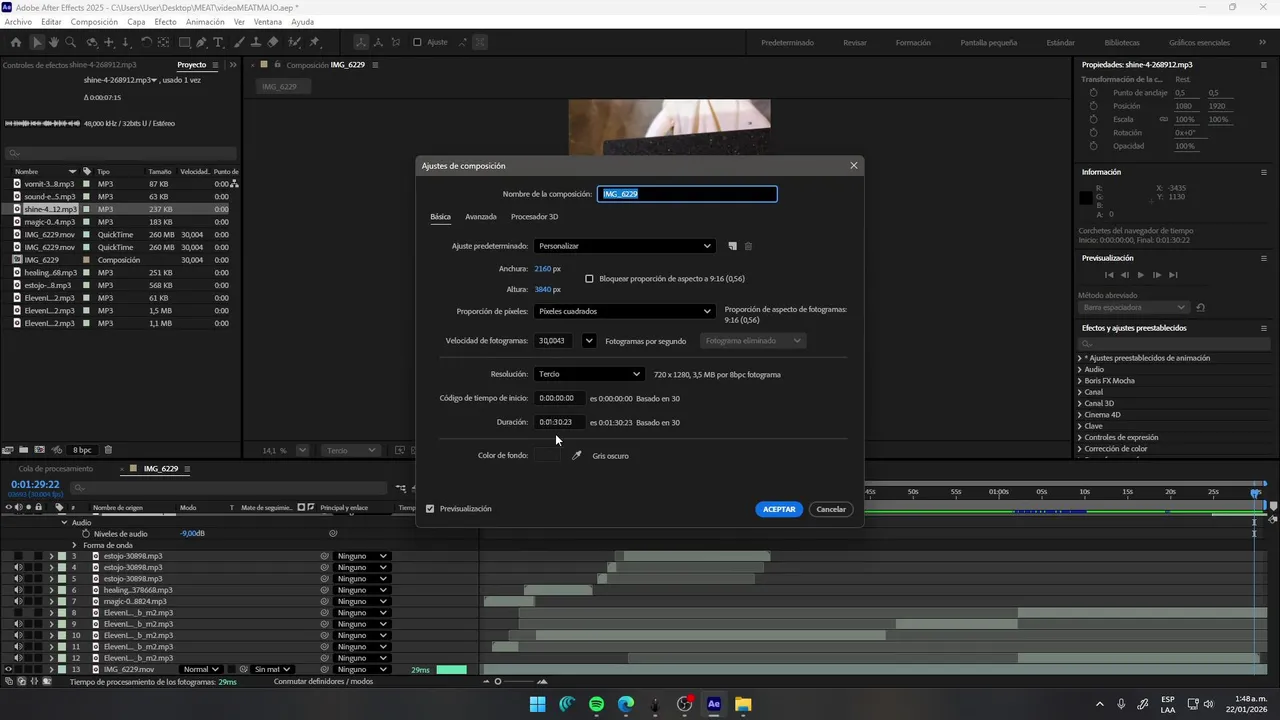Click the Cancelar button
This screenshot has height=720, width=1280.
pyautogui.click(x=831, y=509)
